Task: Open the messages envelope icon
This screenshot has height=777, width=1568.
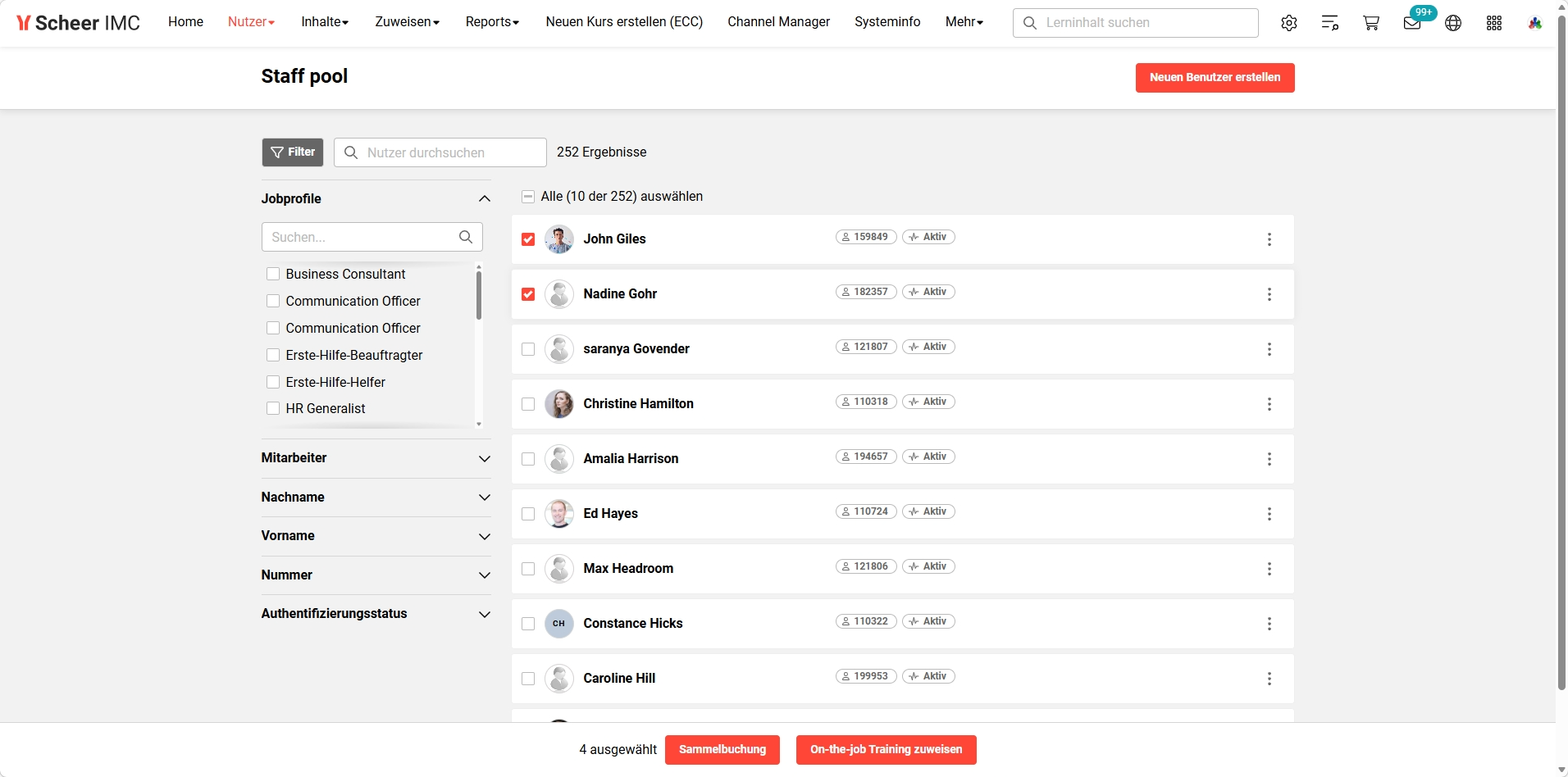Action: pos(1412,23)
